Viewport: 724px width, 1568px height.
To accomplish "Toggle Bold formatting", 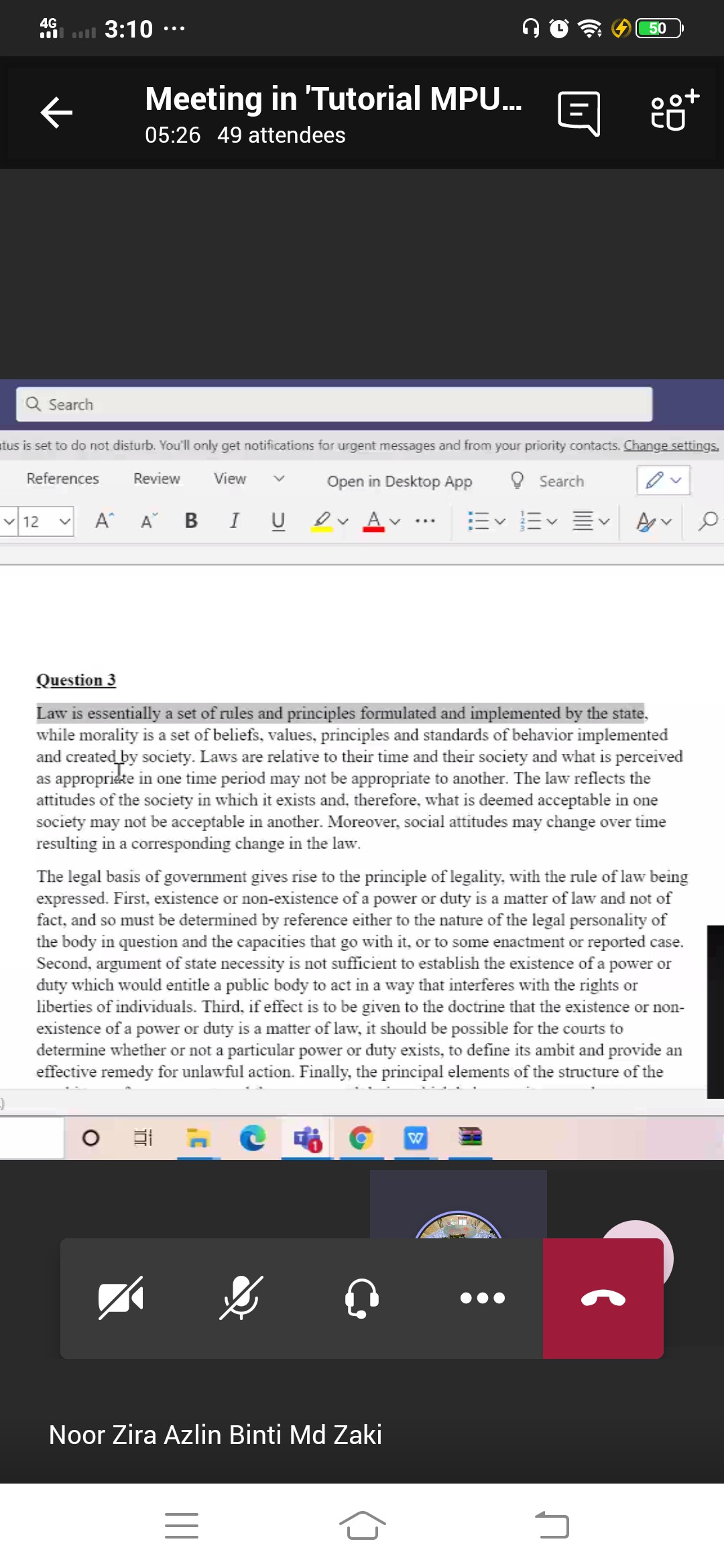I will [x=191, y=521].
